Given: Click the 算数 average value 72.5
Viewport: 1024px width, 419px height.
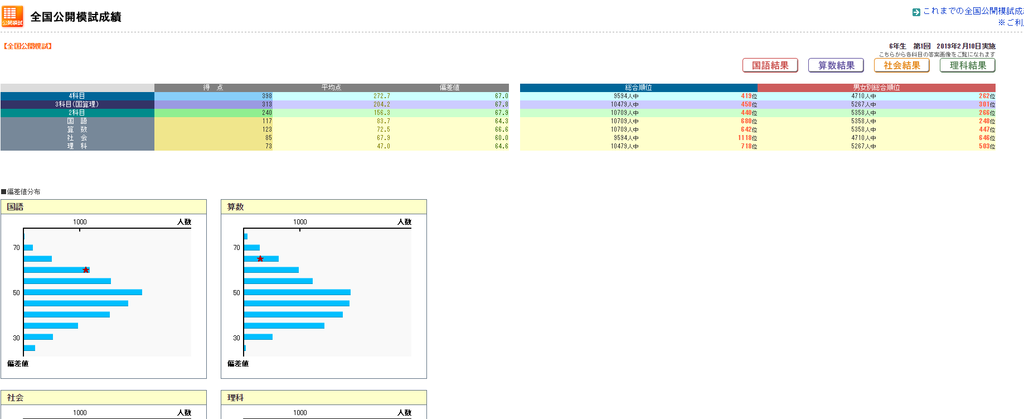Looking at the screenshot, I should (x=382, y=129).
